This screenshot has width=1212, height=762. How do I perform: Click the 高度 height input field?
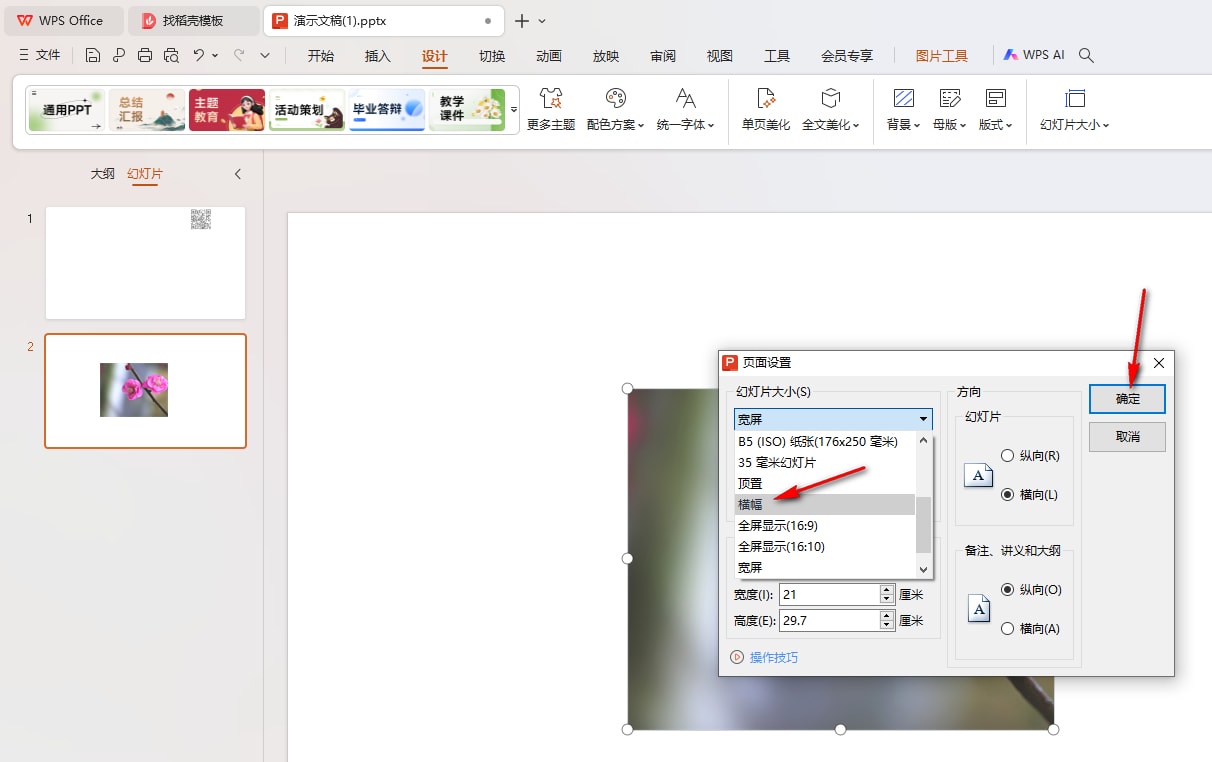829,620
